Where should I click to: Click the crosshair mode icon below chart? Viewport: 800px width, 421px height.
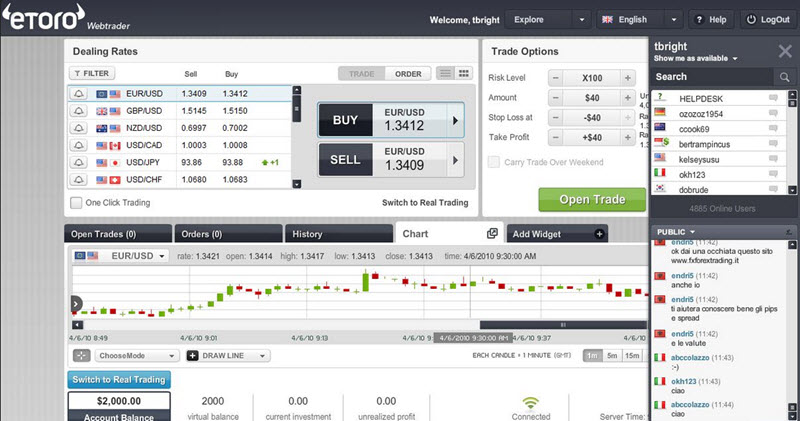[81, 356]
